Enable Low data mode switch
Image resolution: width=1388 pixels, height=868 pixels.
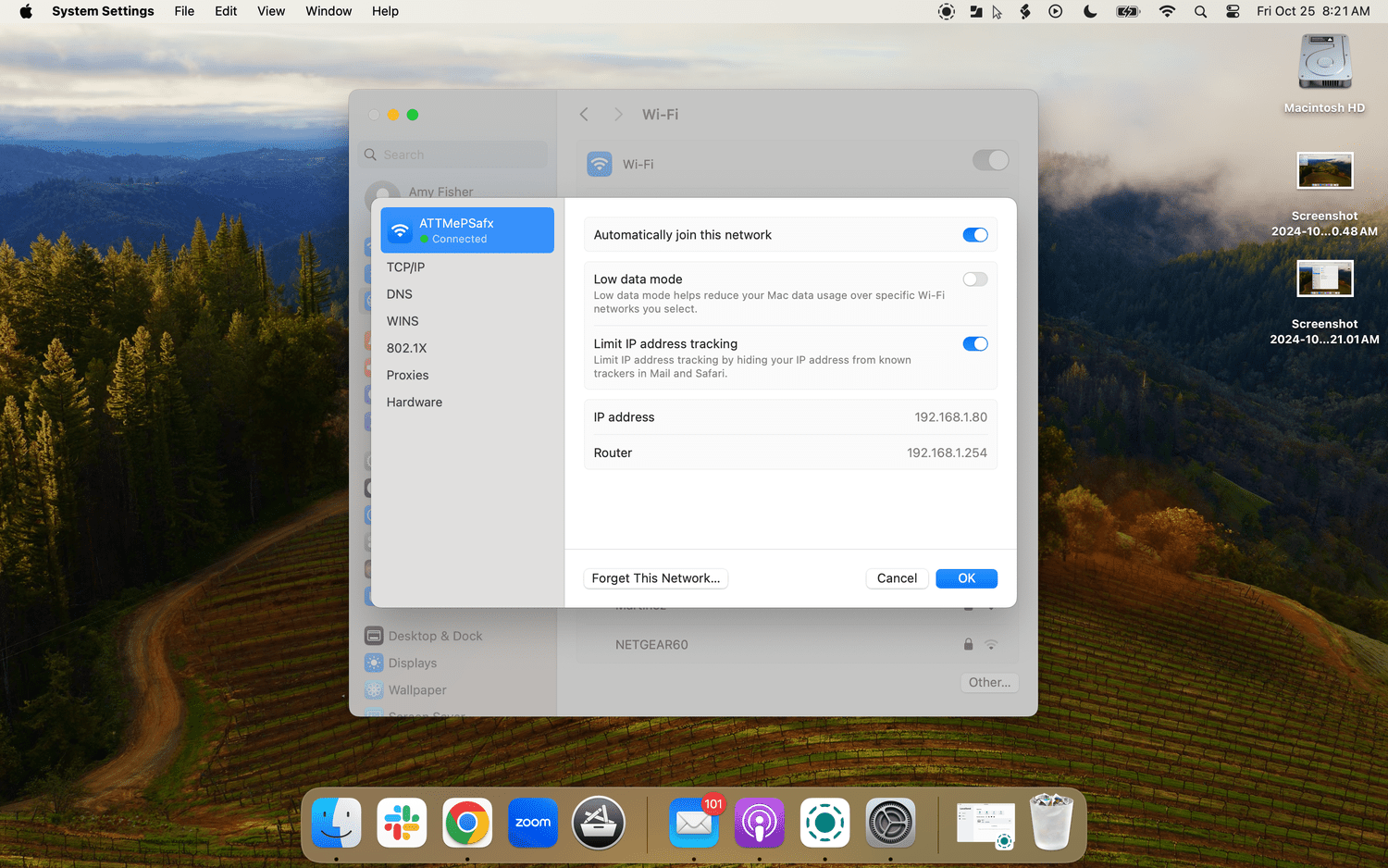[975, 279]
